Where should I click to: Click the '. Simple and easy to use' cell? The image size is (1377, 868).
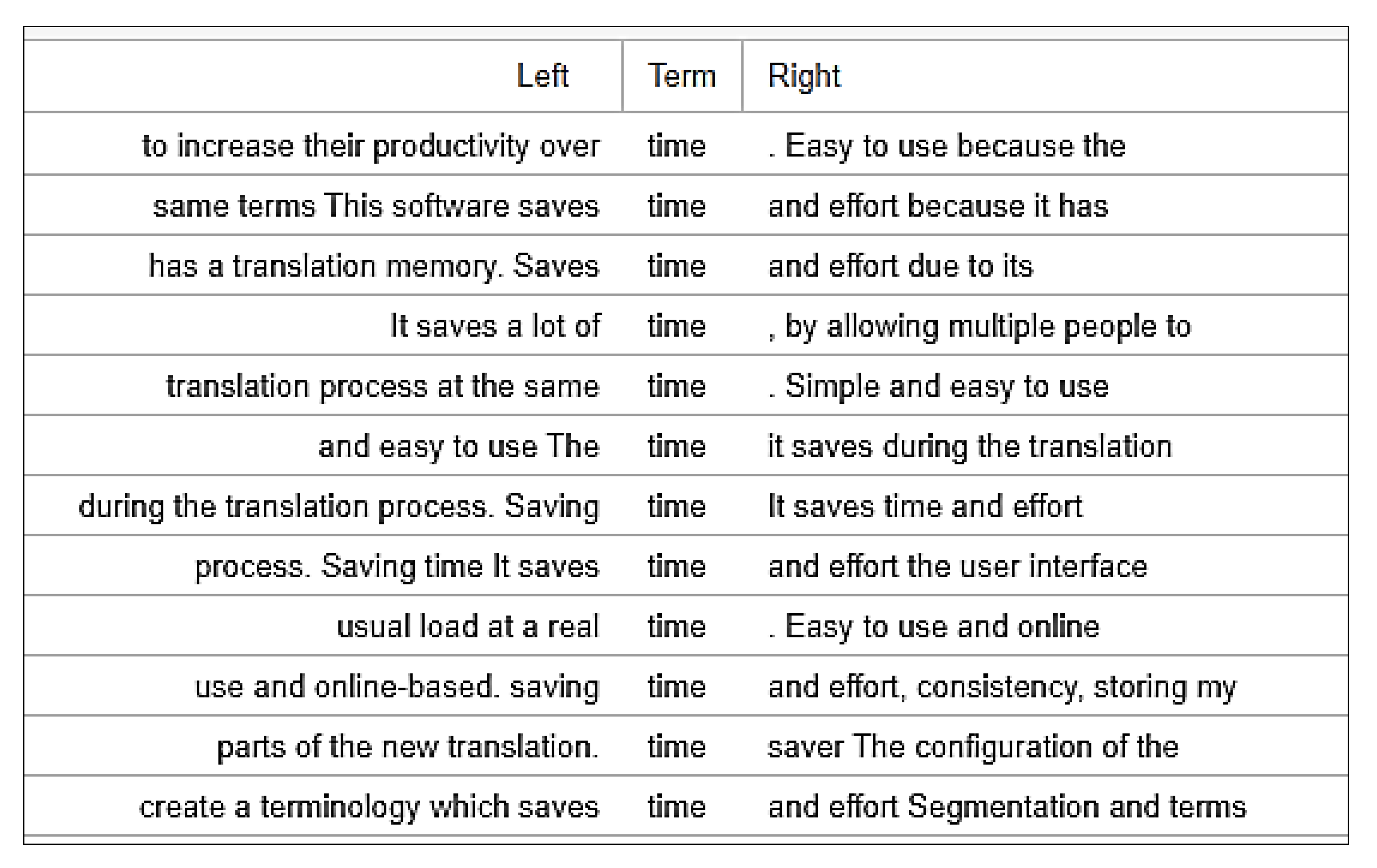point(938,386)
